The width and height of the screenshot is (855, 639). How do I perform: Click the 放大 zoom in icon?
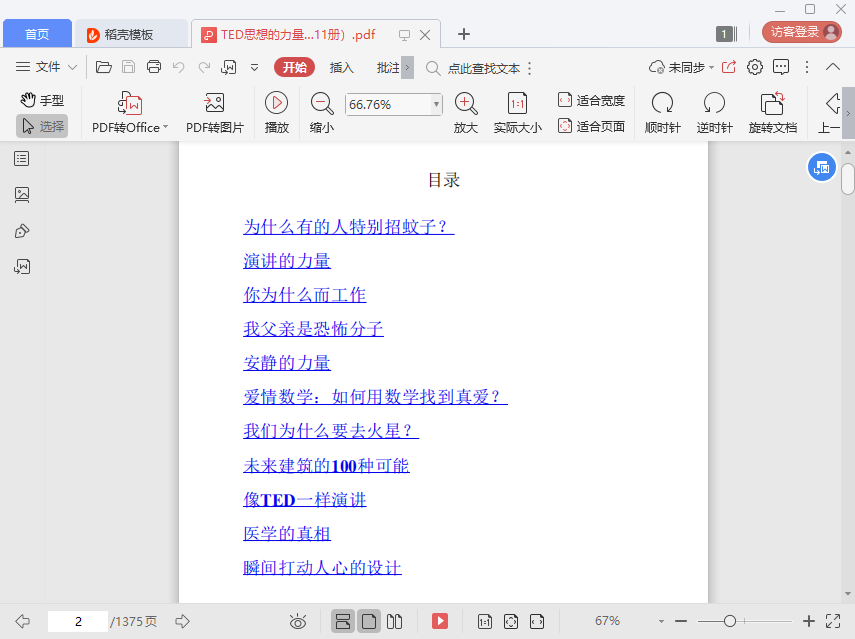pyautogui.click(x=466, y=113)
